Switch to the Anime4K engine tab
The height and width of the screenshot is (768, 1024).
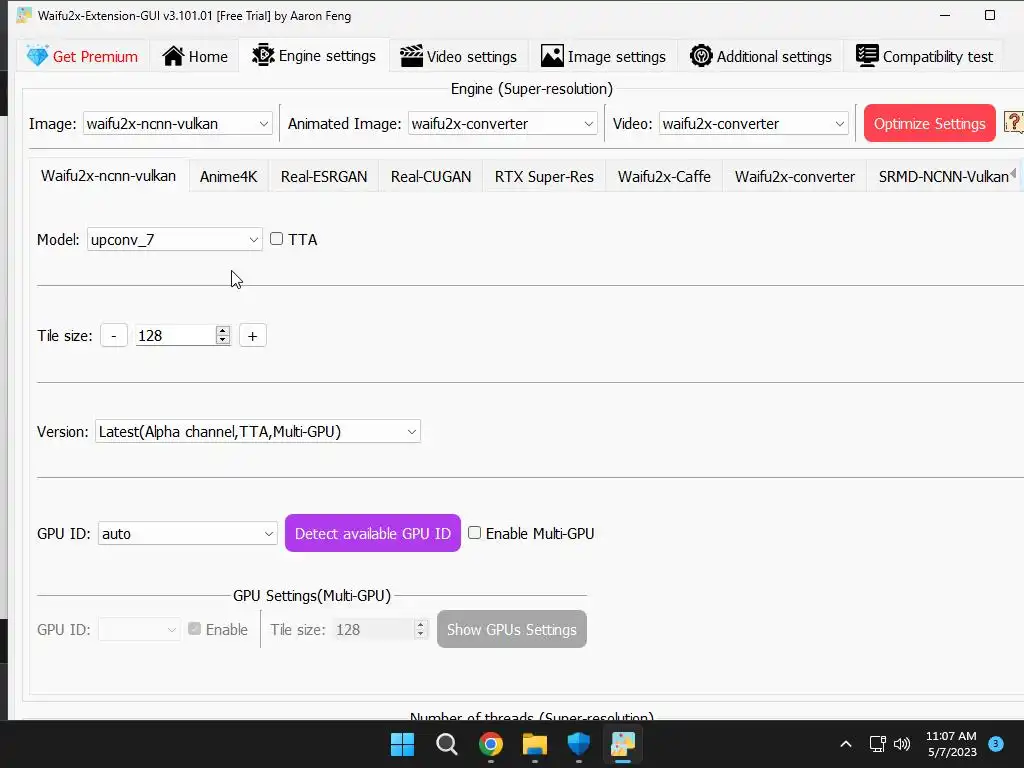[229, 177]
